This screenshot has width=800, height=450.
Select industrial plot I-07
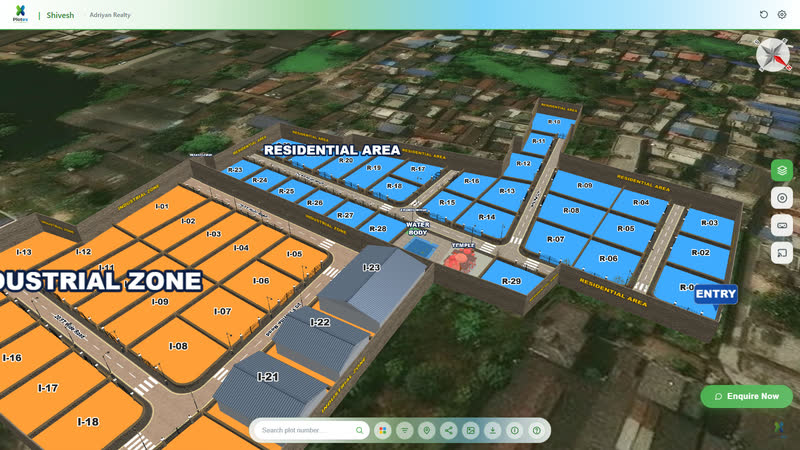pyautogui.click(x=222, y=314)
